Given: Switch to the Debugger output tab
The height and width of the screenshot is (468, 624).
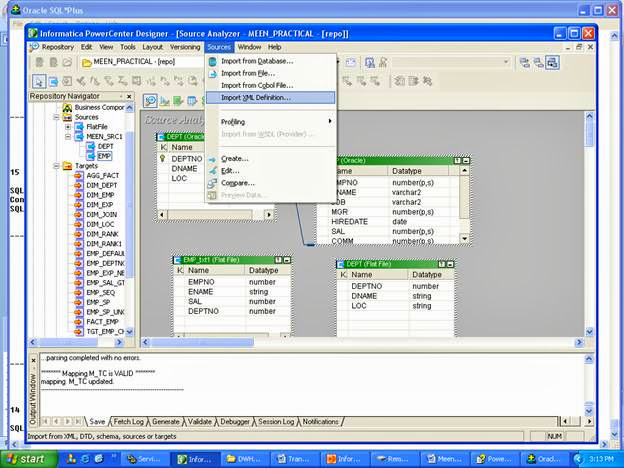Looking at the screenshot, I should [x=235, y=421].
